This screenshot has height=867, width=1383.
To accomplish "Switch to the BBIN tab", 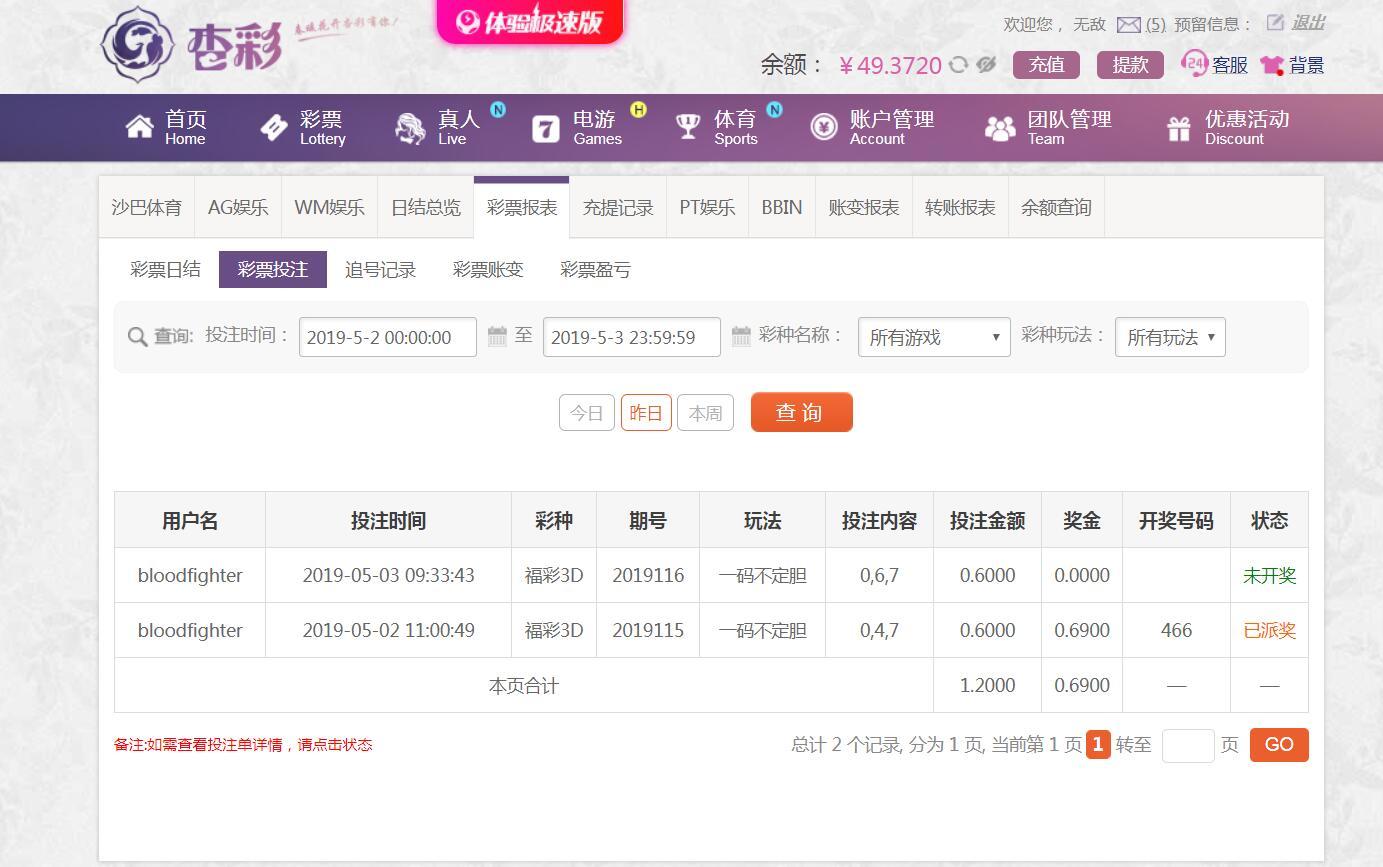I will pos(782,208).
